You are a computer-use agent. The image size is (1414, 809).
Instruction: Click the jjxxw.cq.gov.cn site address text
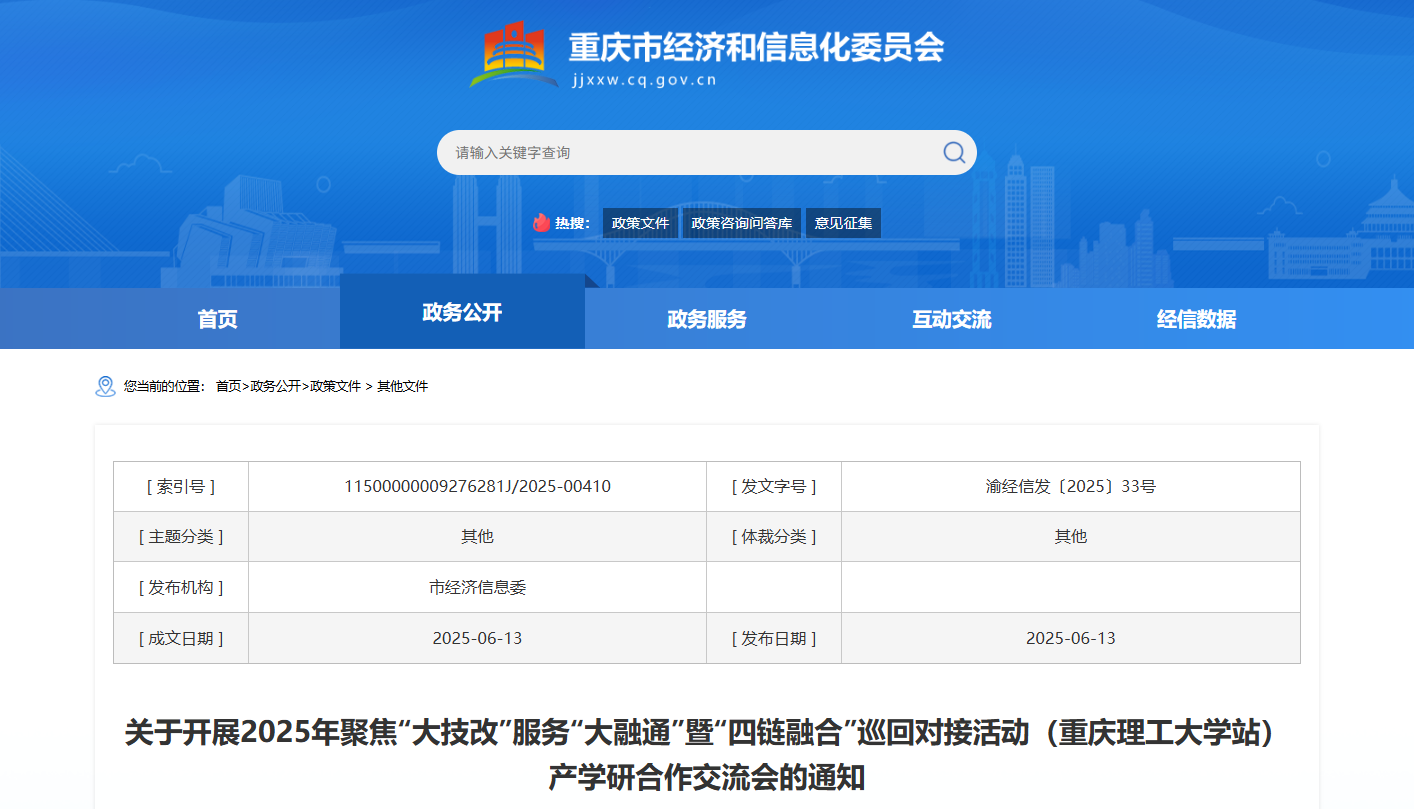(644, 81)
